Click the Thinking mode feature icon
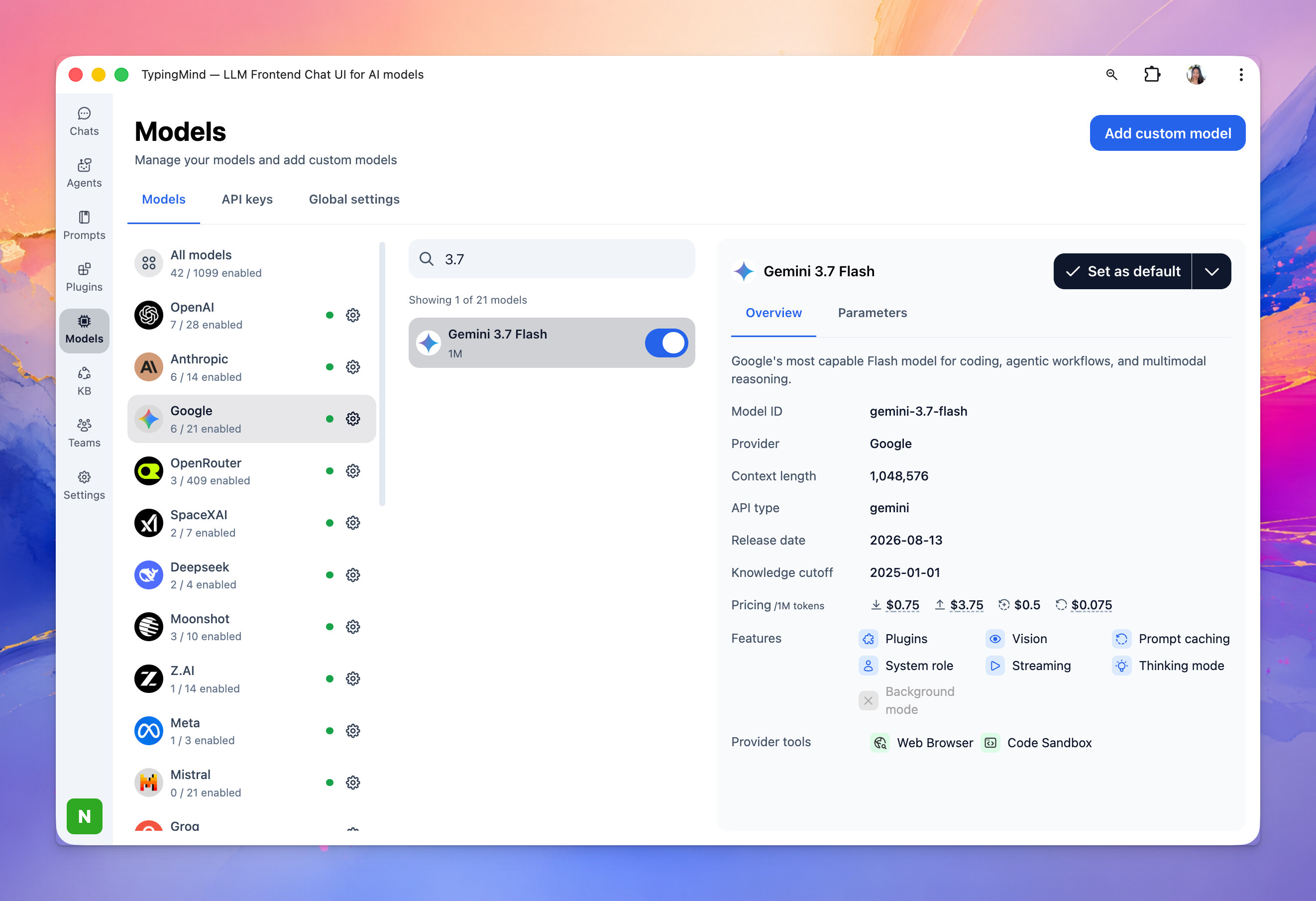Image resolution: width=1316 pixels, height=901 pixels. pyautogui.click(x=1122, y=666)
